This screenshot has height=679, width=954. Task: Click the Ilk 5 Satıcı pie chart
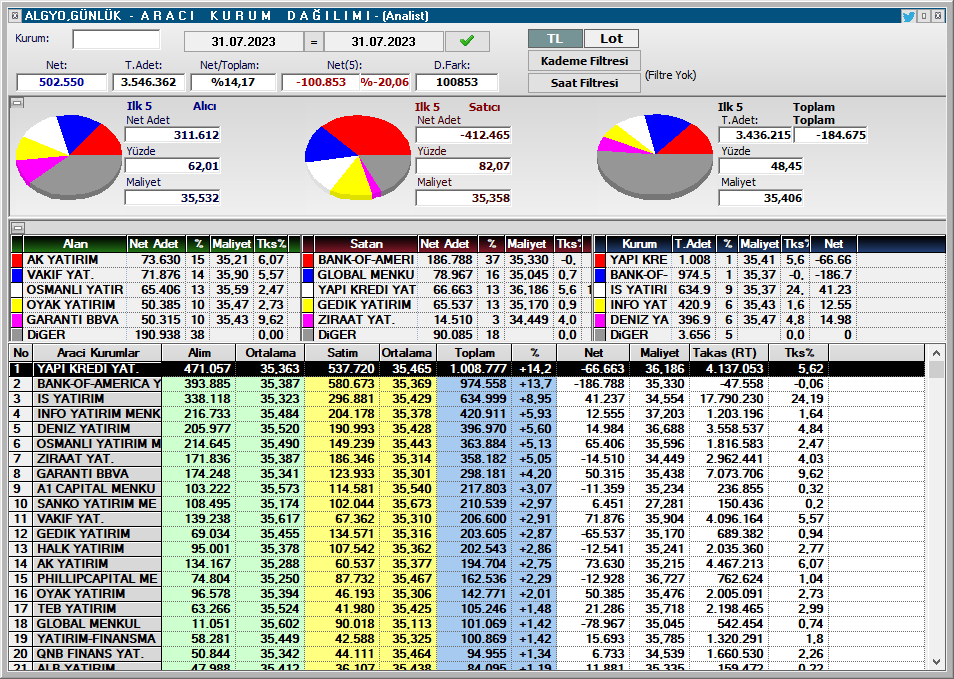coord(358,157)
